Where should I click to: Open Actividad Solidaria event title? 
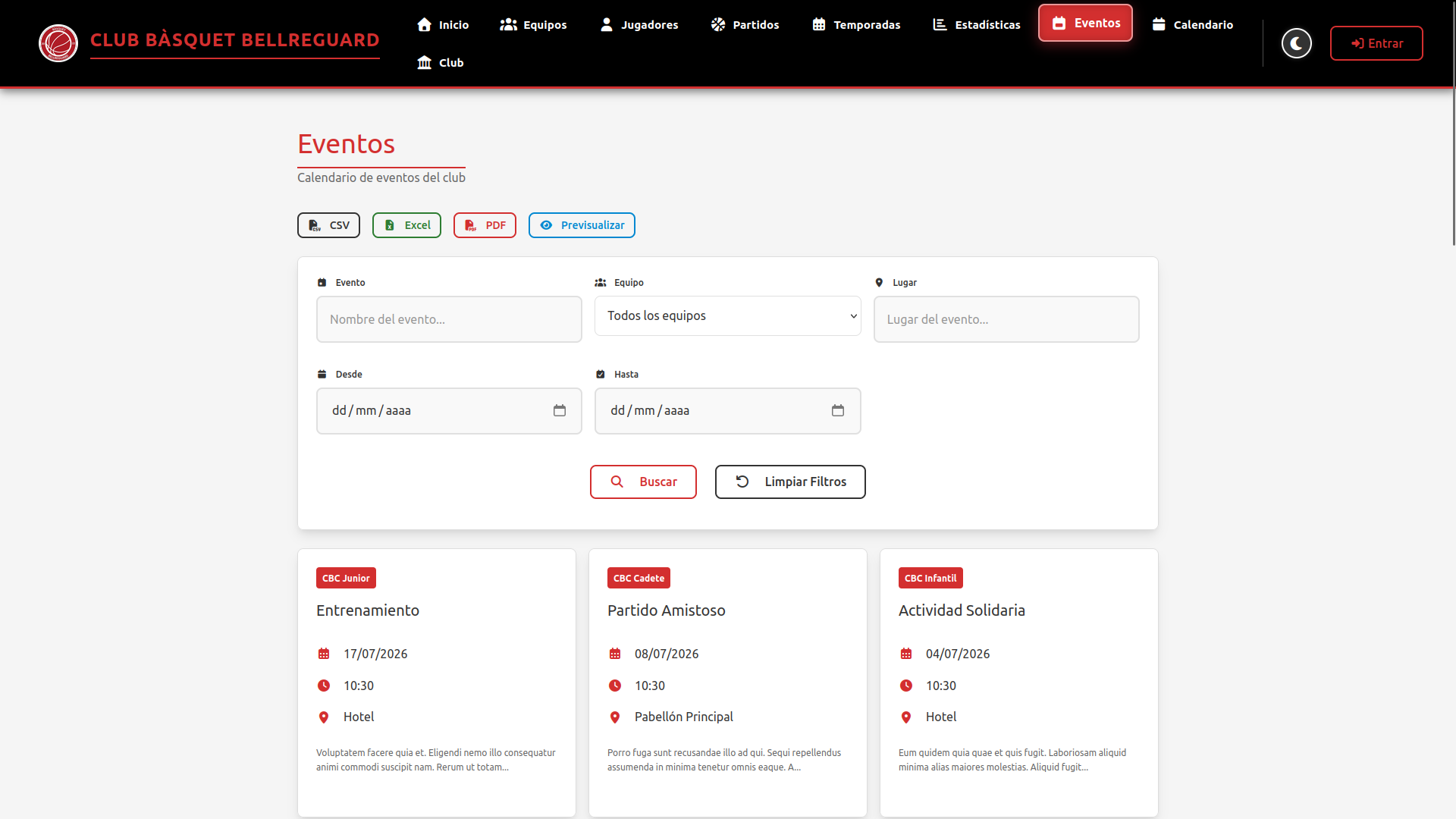tap(962, 610)
